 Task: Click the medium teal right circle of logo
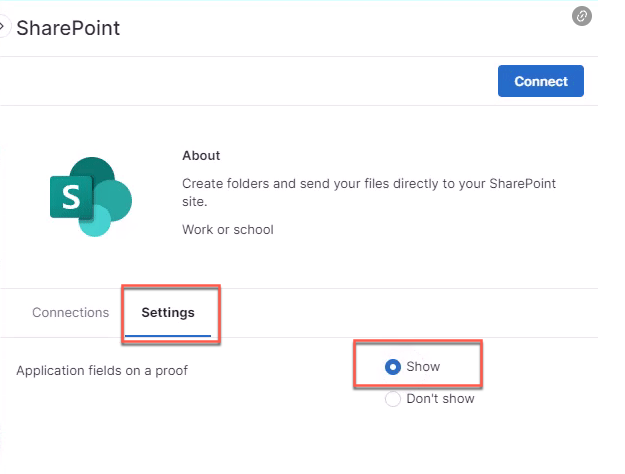pyautogui.click(x=116, y=200)
